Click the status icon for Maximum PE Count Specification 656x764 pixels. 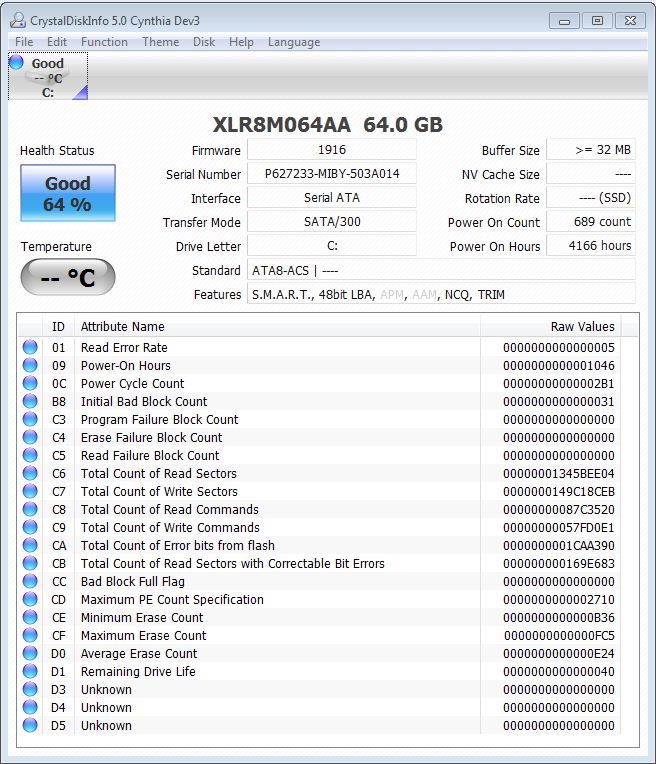[30, 599]
